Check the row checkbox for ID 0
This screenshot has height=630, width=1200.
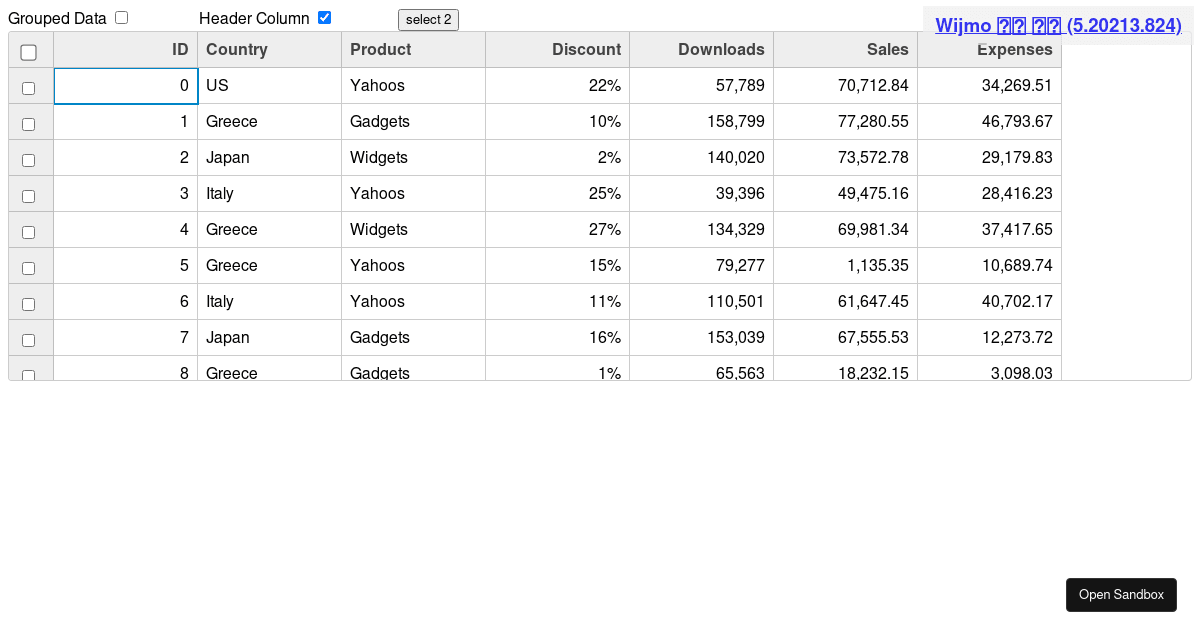(29, 88)
